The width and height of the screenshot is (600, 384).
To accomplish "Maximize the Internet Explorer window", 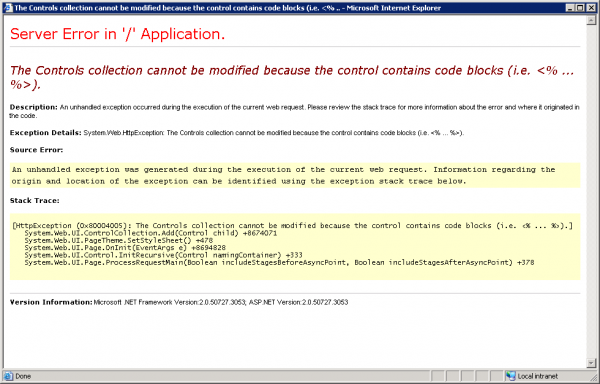I will click(x=580, y=8).
